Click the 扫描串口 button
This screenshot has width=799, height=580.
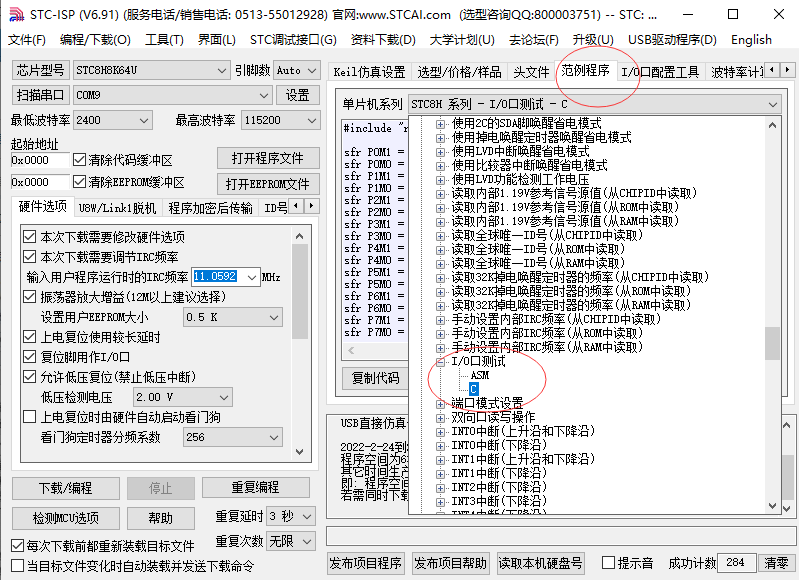point(40,95)
